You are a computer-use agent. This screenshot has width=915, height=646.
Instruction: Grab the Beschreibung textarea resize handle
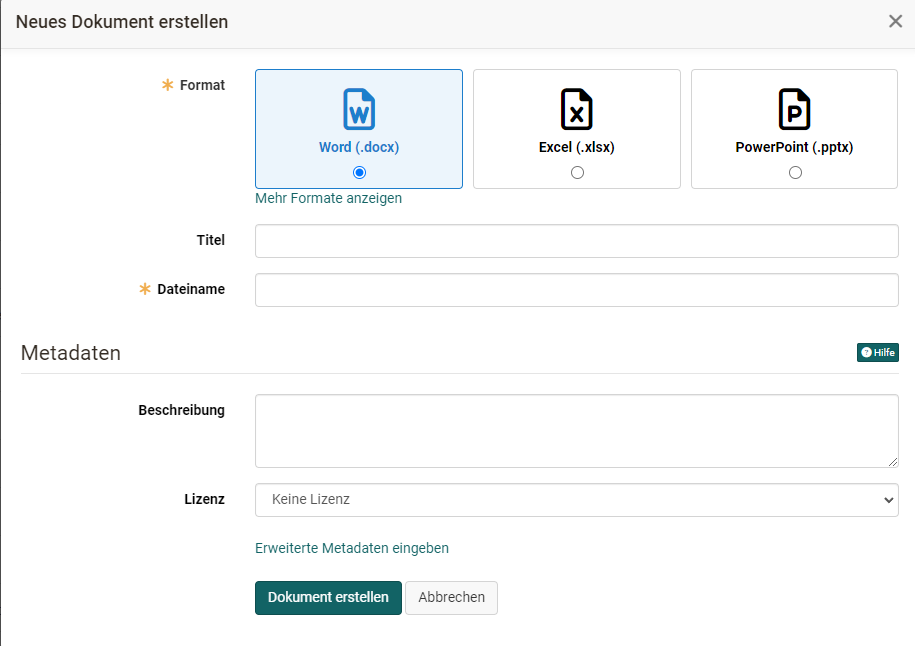coord(893,462)
